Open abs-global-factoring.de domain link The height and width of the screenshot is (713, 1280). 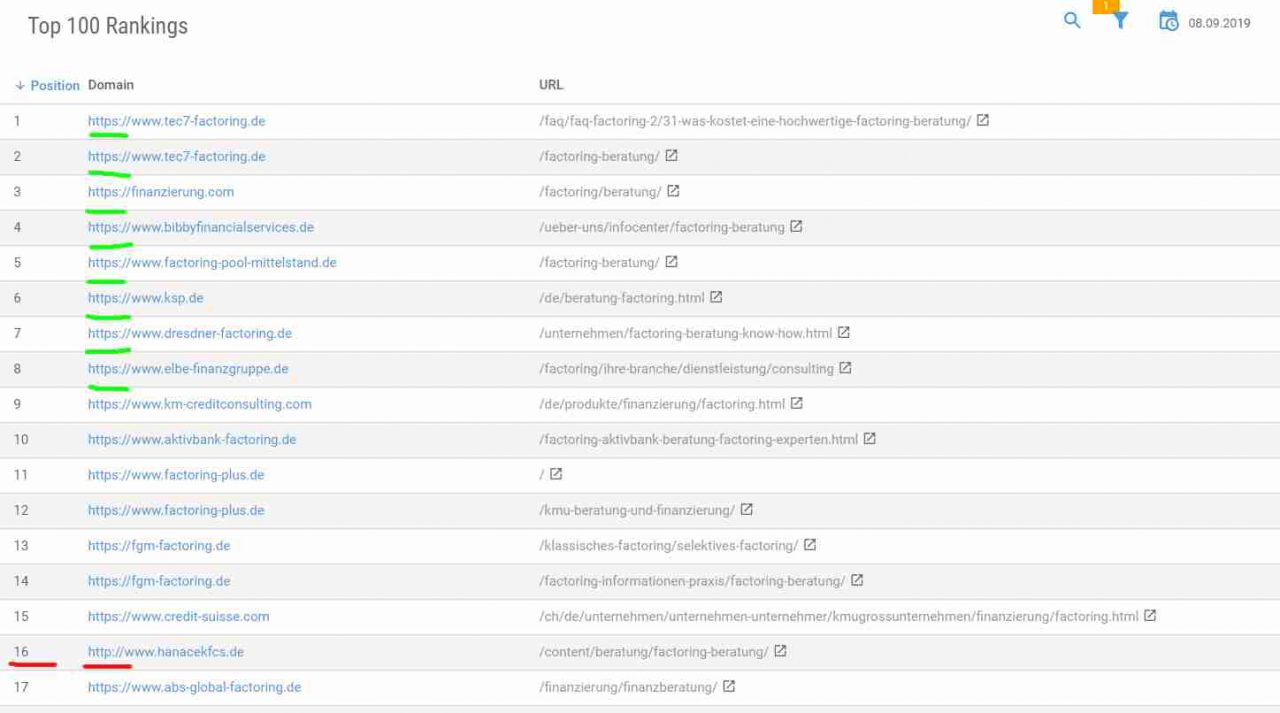(194, 687)
